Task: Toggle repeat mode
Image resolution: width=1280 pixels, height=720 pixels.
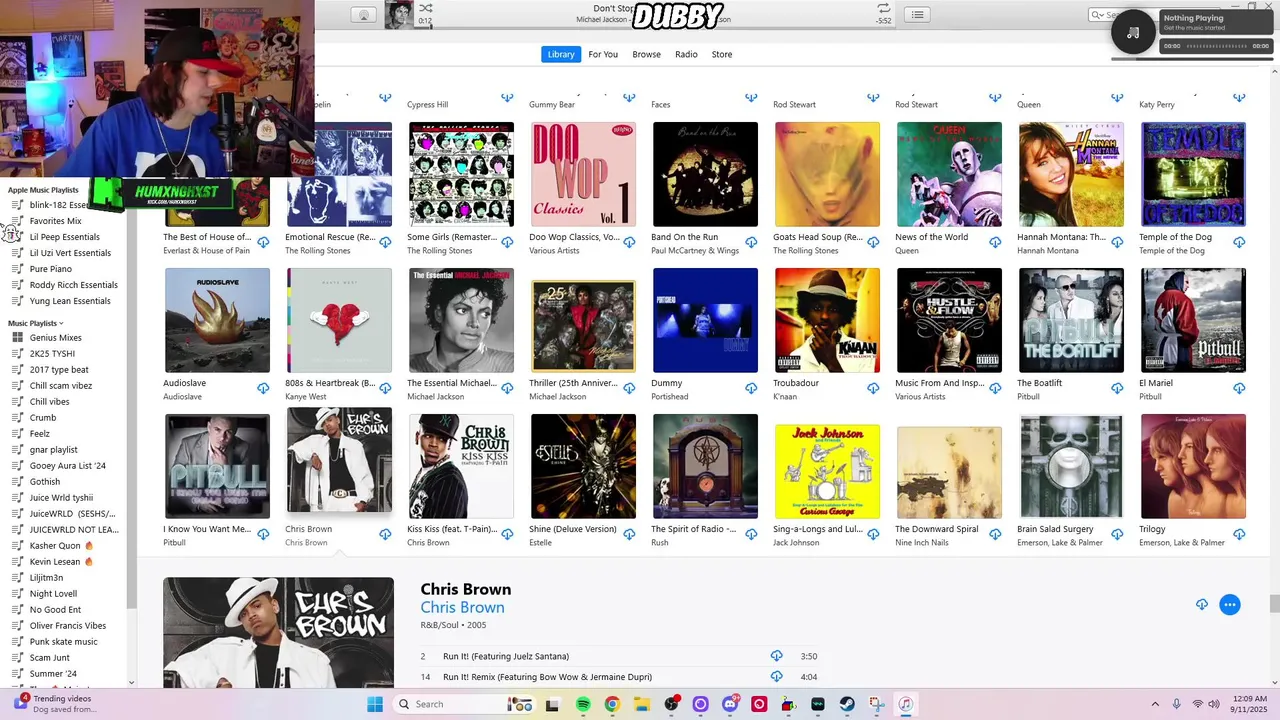Action: point(883,8)
